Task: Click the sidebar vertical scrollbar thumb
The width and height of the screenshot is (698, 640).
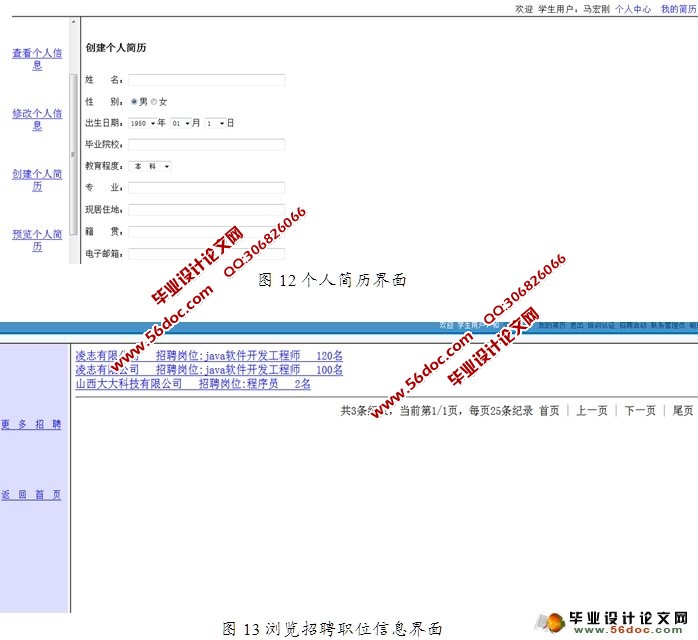Action: pos(73,154)
